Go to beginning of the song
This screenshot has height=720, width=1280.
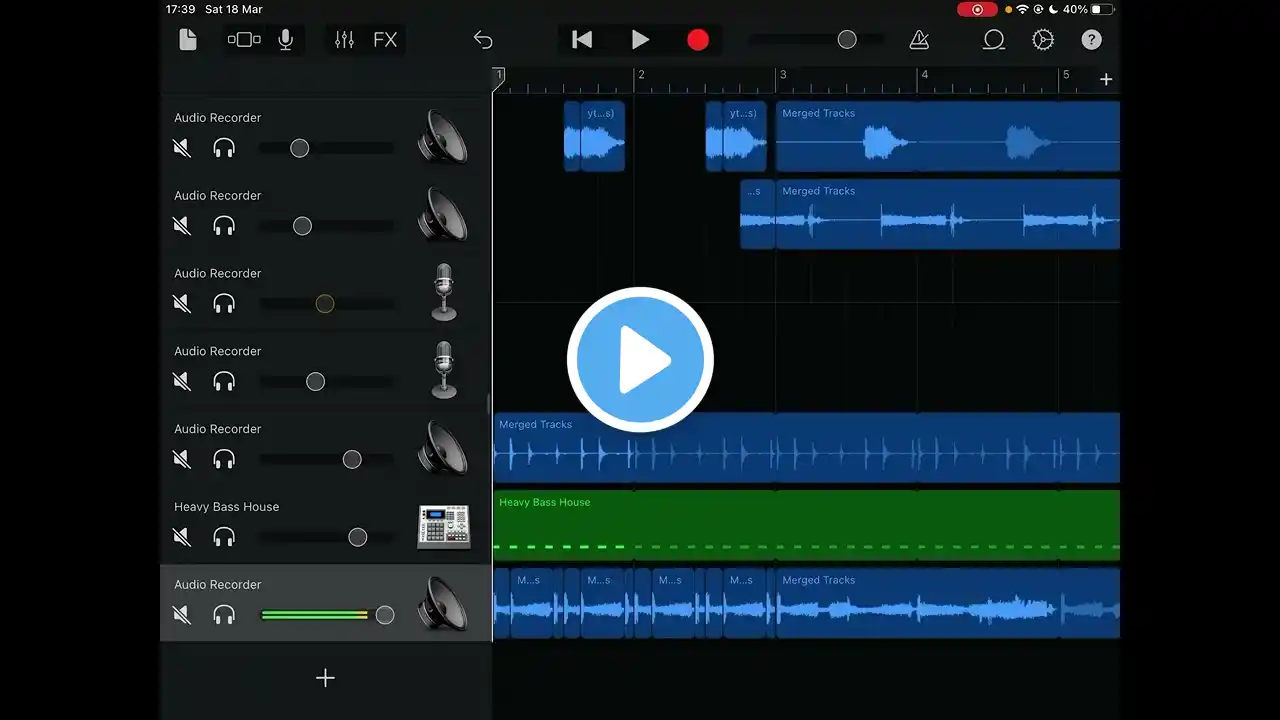(x=582, y=40)
